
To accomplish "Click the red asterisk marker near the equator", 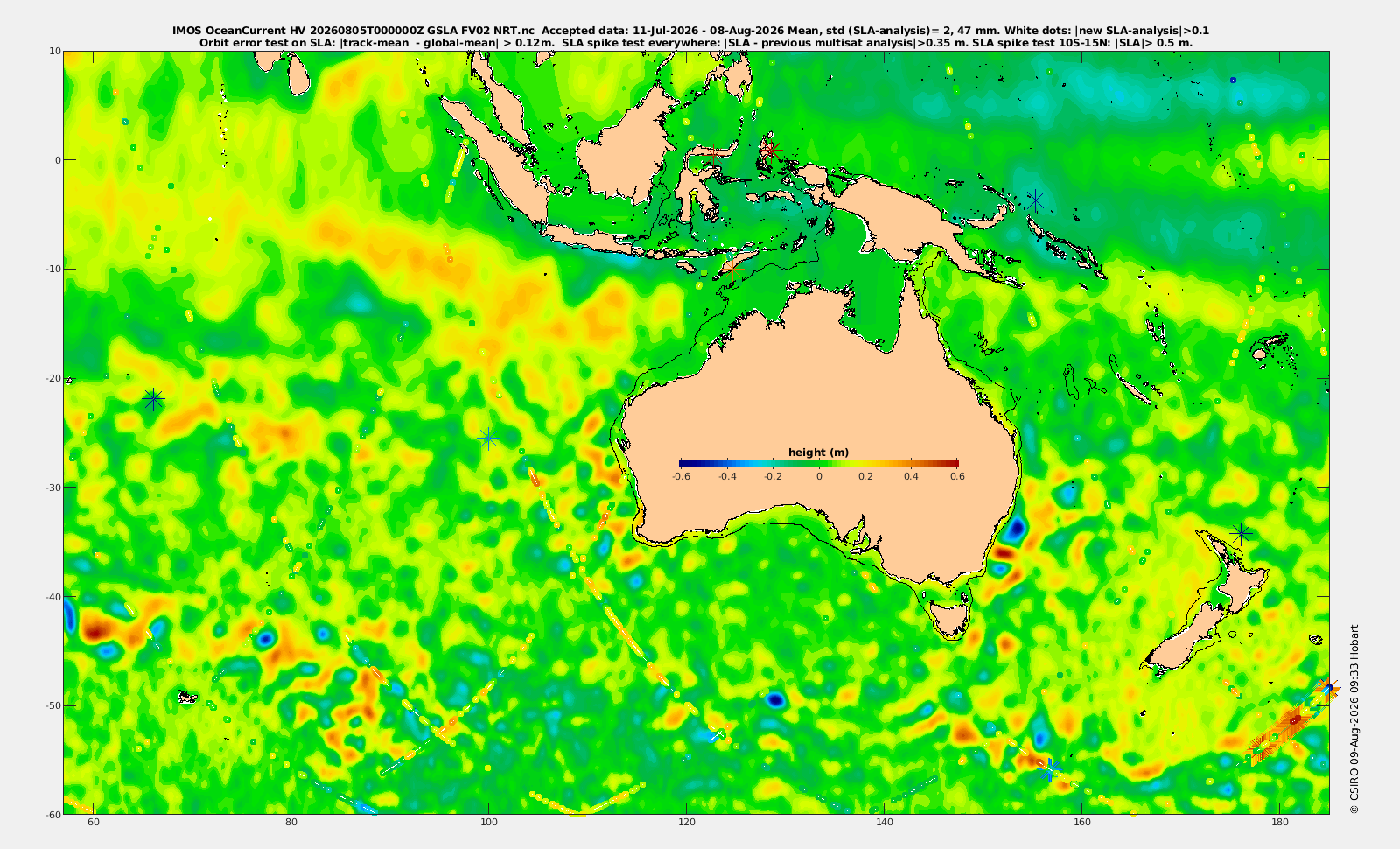I will pos(770,150).
